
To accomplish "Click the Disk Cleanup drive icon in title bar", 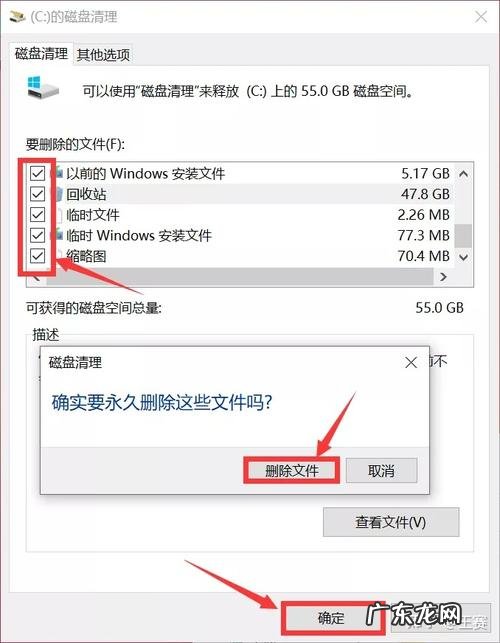I will 17,17.
